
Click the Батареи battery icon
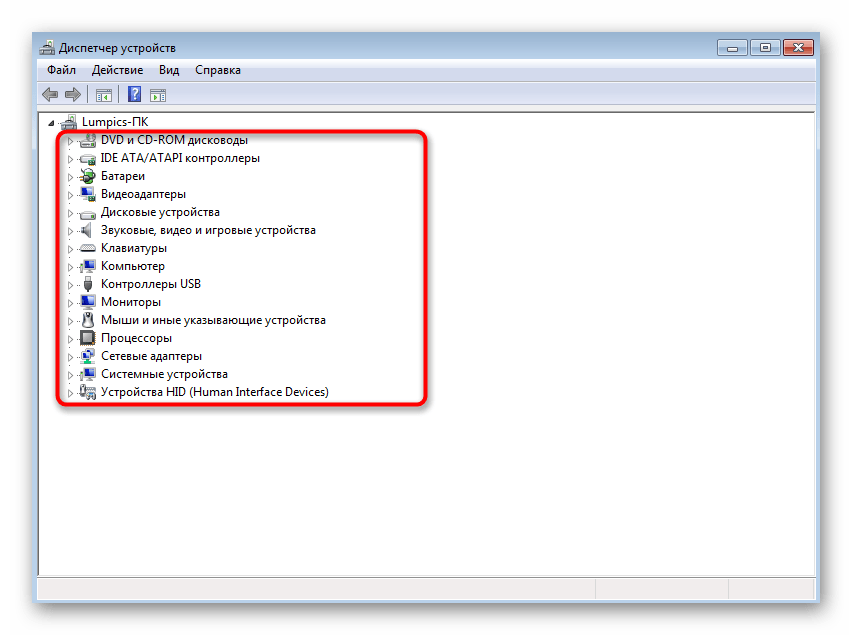point(87,176)
